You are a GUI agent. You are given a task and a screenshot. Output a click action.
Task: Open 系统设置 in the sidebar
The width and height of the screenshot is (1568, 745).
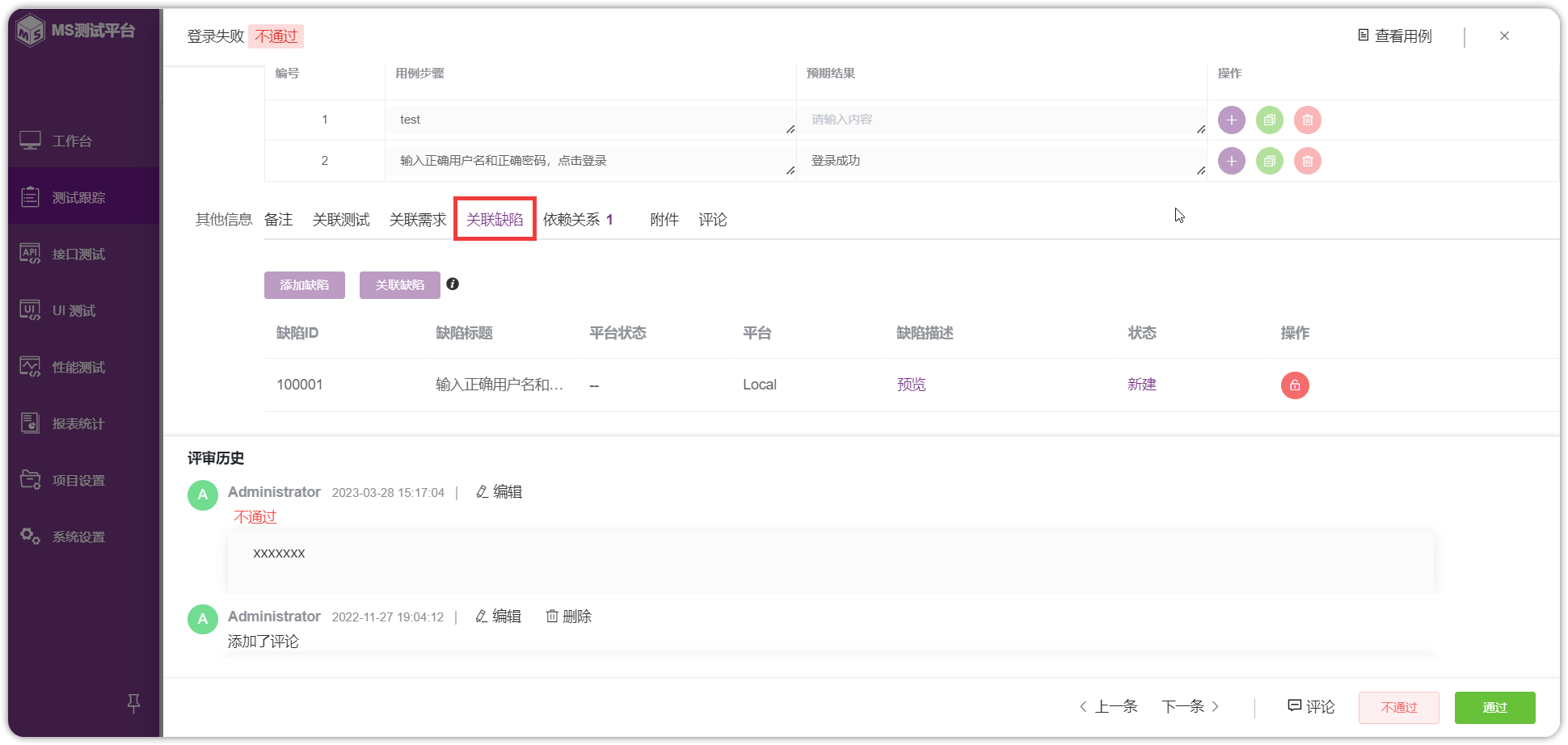click(x=84, y=537)
